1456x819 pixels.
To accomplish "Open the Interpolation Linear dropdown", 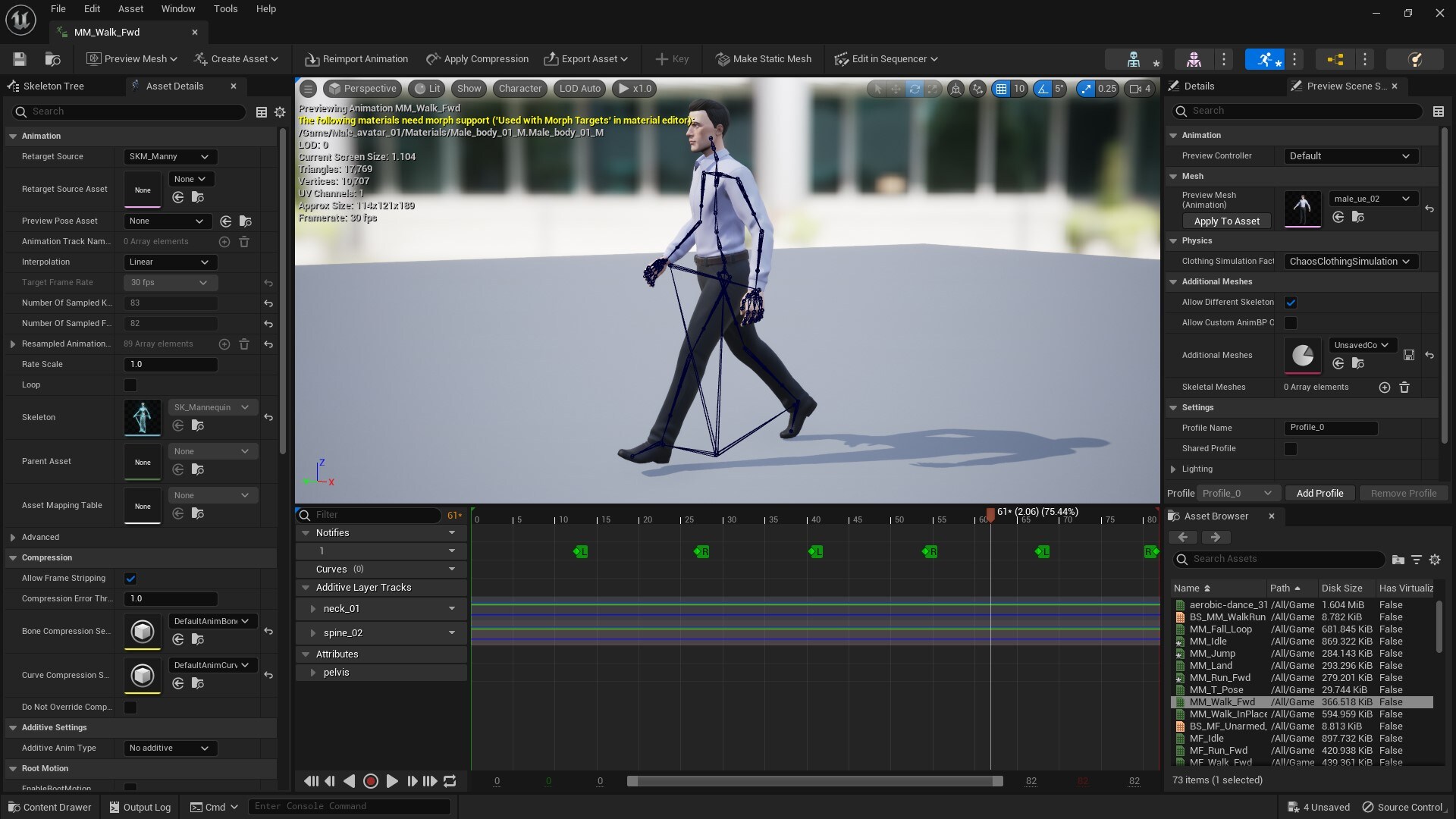I will point(170,262).
